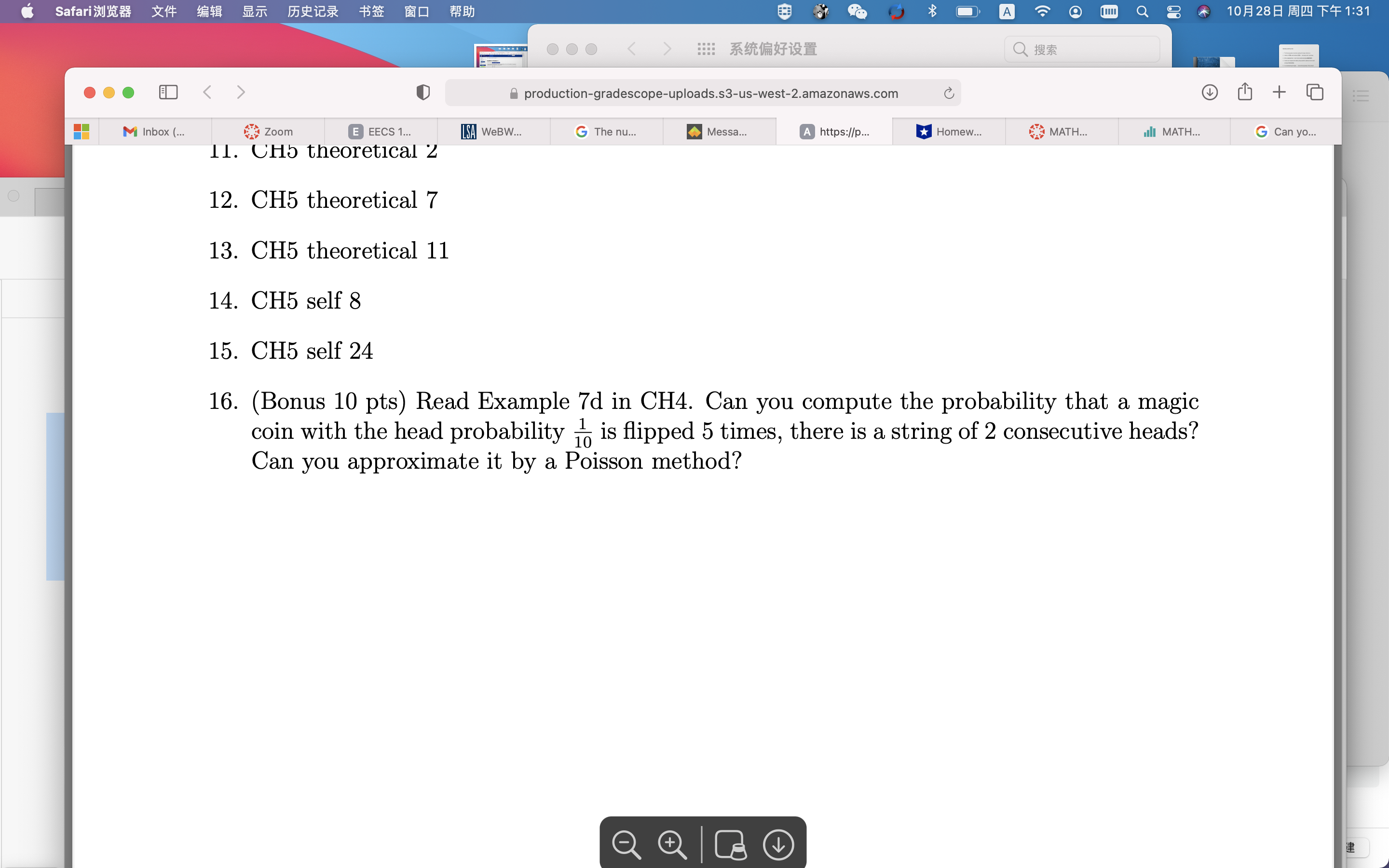Click the reload page icon
Image resolution: width=1389 pixels, height=868 pixels.
[949, 93]
